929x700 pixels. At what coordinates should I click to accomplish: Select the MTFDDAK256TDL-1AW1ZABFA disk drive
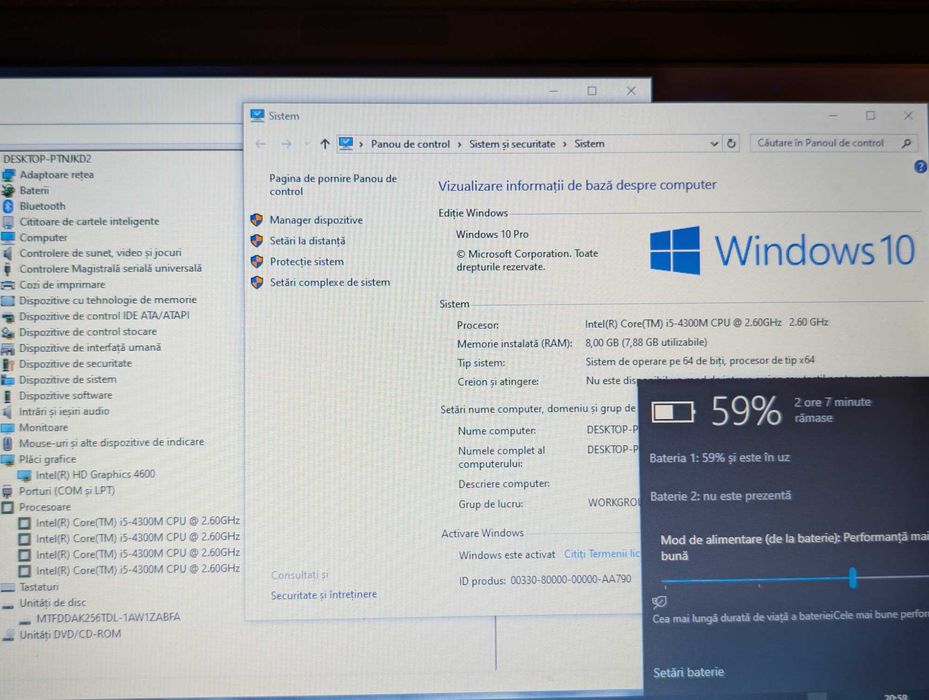click(108, 618)
